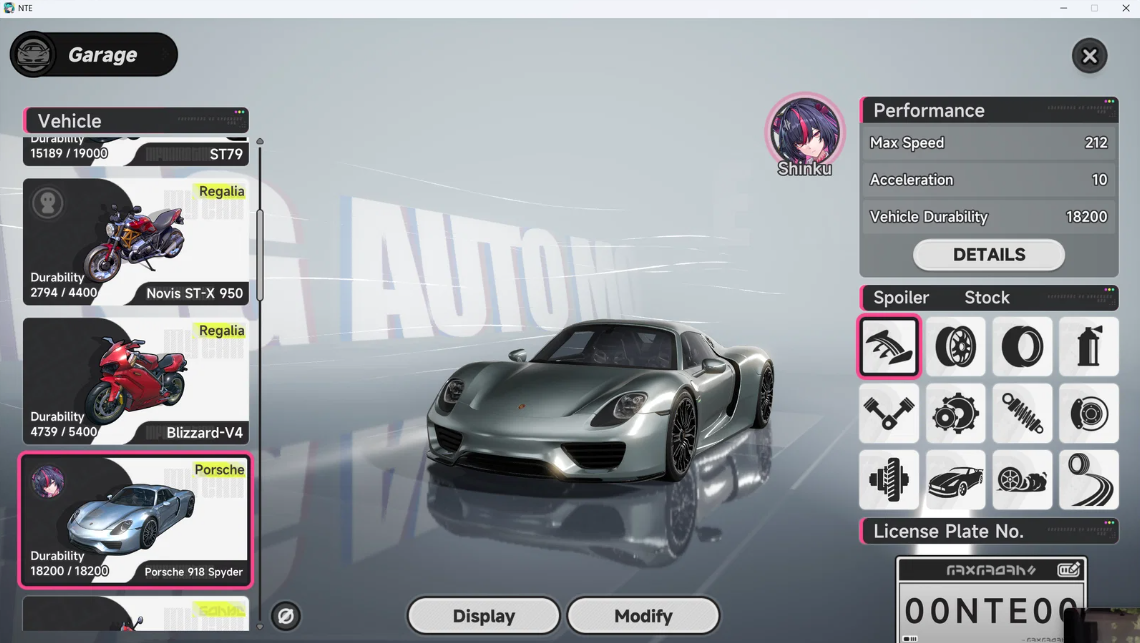Image resolution: width=1140 pixels, height=643 pixels.
Task: Click the scrollbar down arrow
Action: [x=260, y=626]
